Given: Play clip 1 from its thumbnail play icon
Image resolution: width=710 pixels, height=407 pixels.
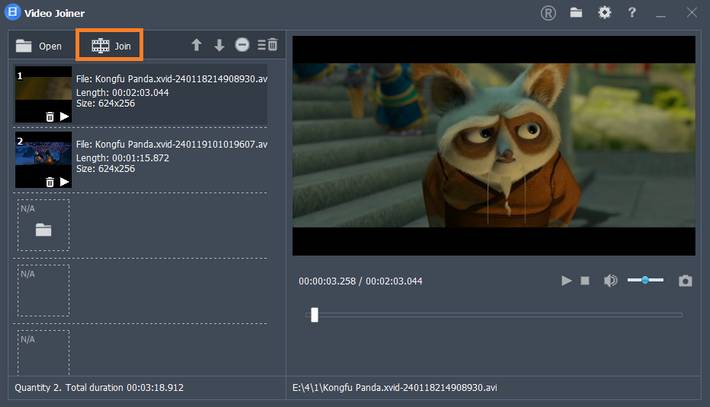Looking at the screenshot, I should pos(65,116).
